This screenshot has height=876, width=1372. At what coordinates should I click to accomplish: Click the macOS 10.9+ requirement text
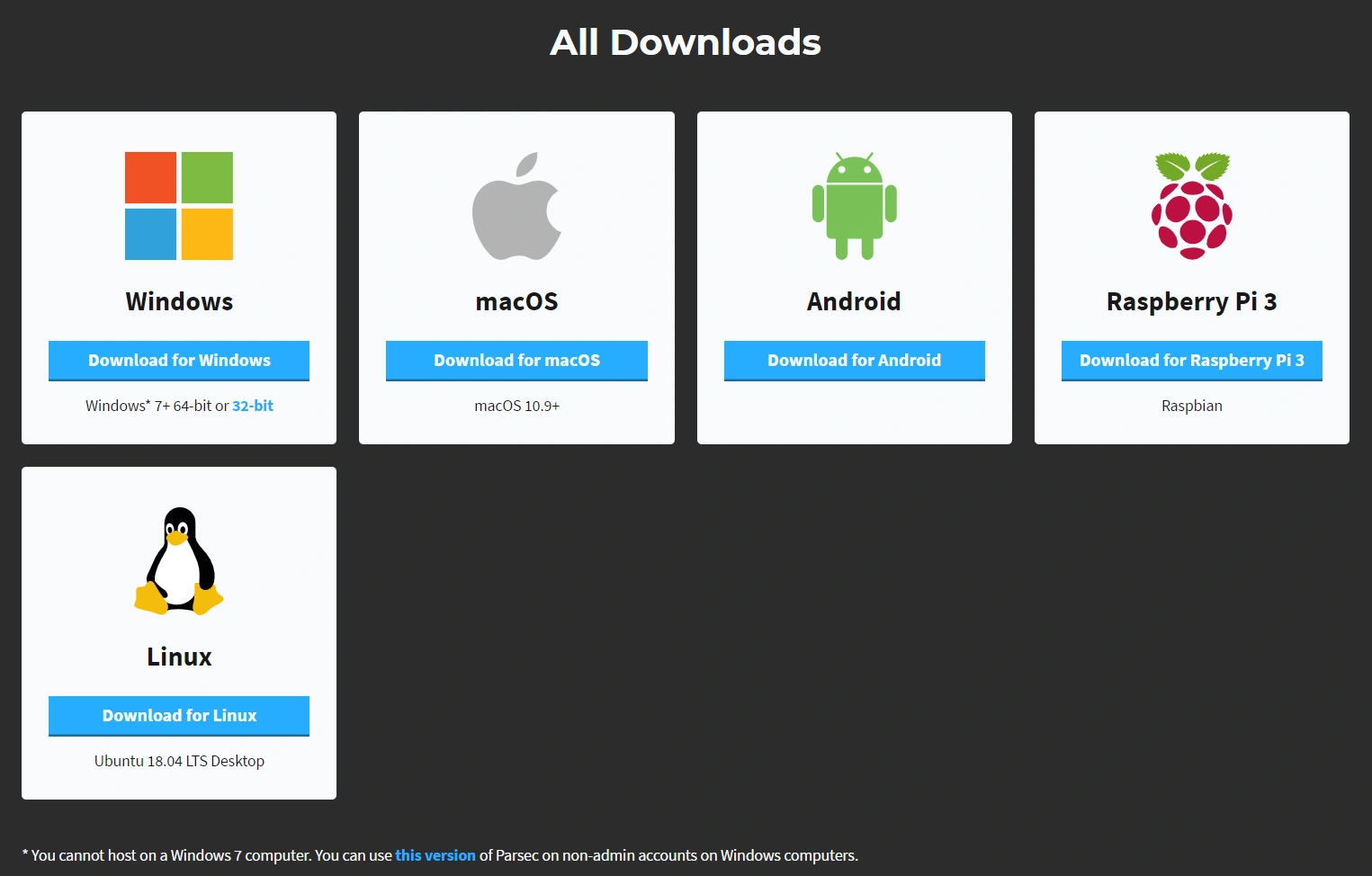(x=516, y=406)
